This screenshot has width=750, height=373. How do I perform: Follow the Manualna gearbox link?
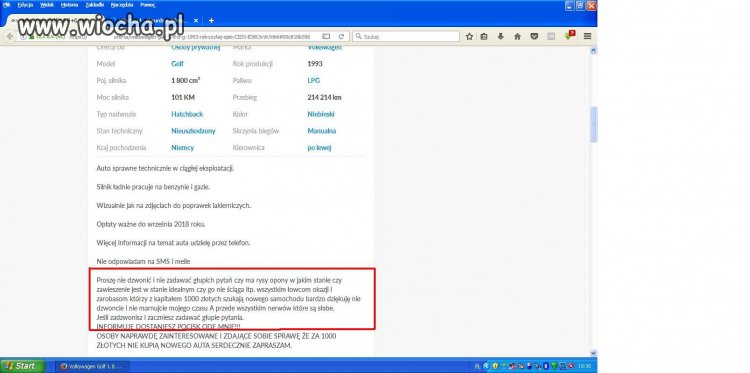coord(322,131)
